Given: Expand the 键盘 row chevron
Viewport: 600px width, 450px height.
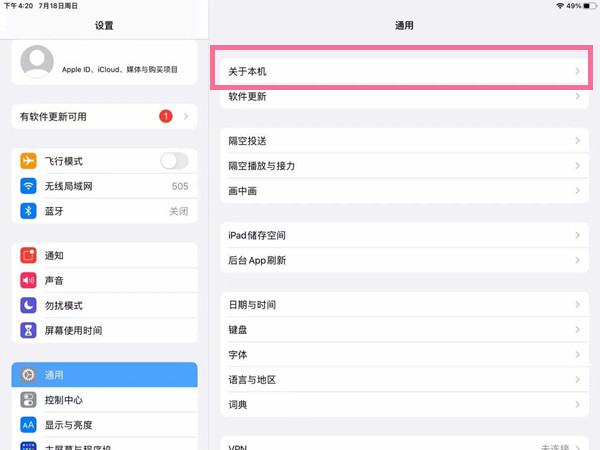Looking at the screenshot, I should click(x=578, y=329).
